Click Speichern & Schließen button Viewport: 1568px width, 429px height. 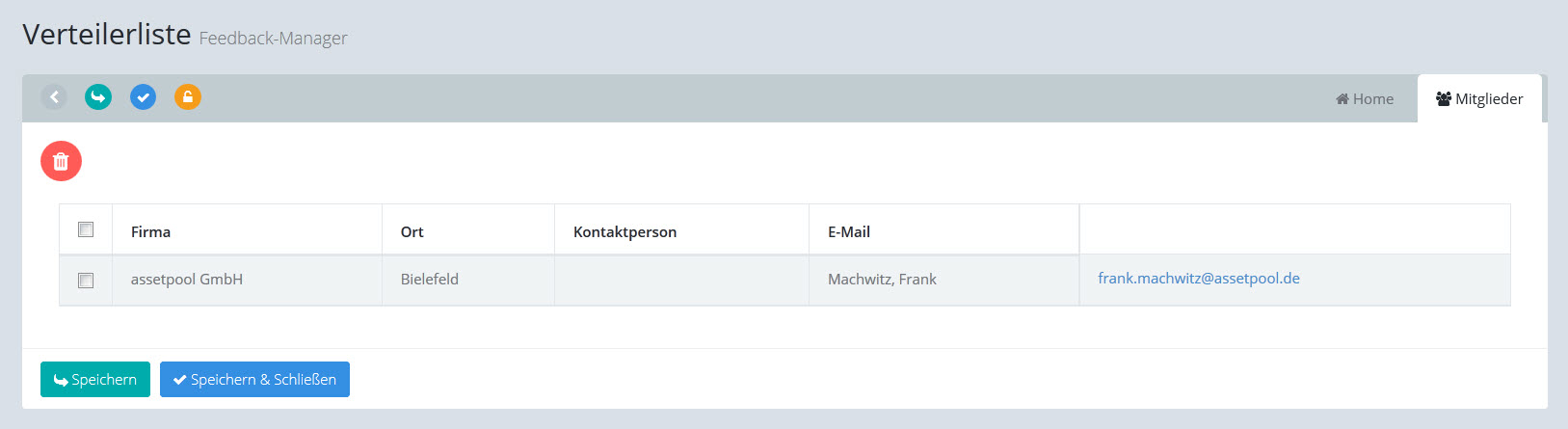pyautogui.click(x=254, y=380)
